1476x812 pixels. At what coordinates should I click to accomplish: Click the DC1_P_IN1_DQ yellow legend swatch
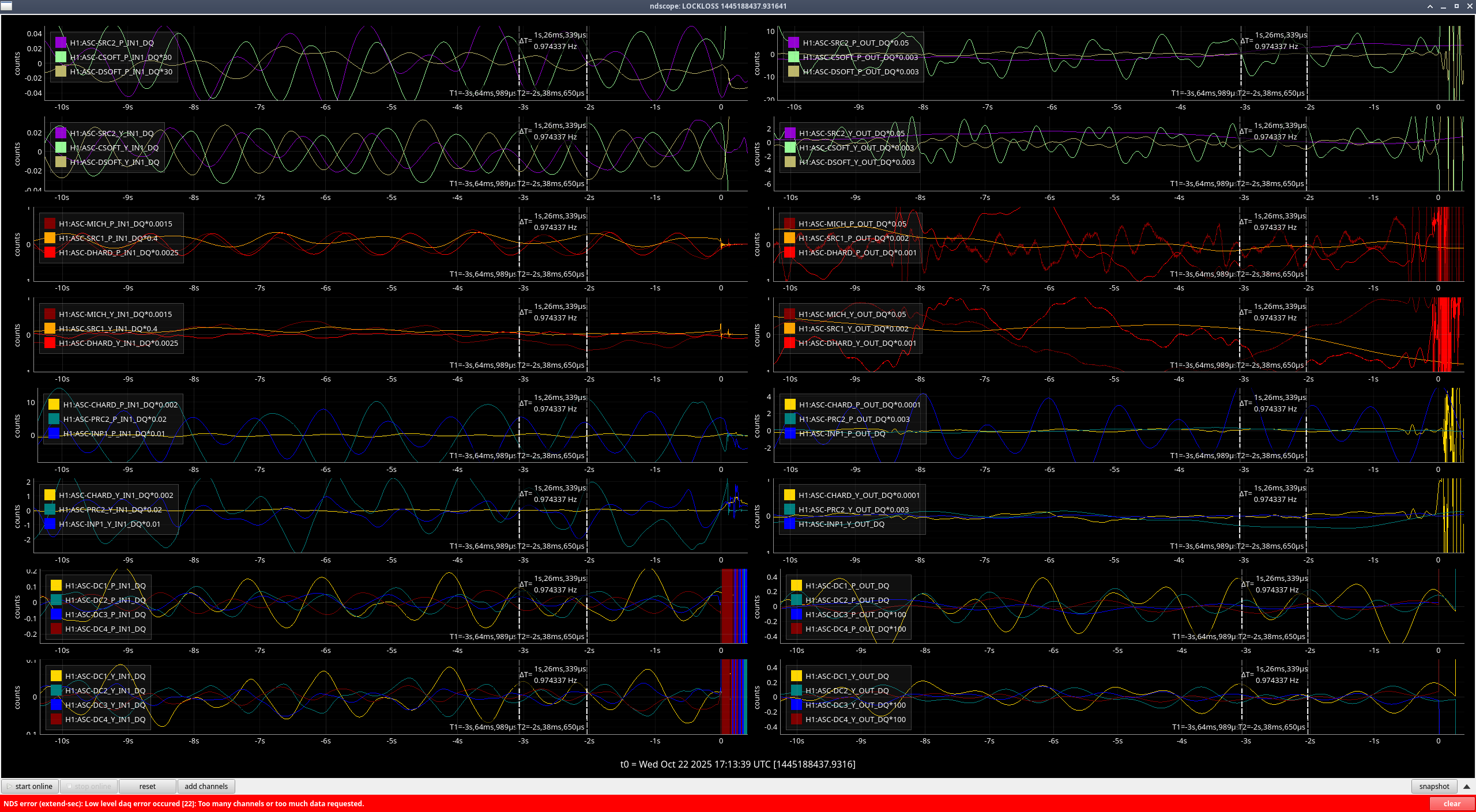tap(56, 586)
